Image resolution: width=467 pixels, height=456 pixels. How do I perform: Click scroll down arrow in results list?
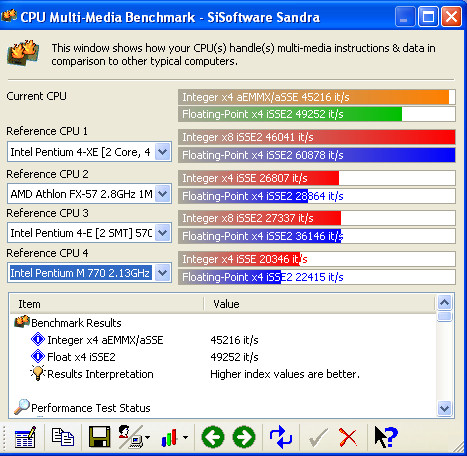pos(445,408)
